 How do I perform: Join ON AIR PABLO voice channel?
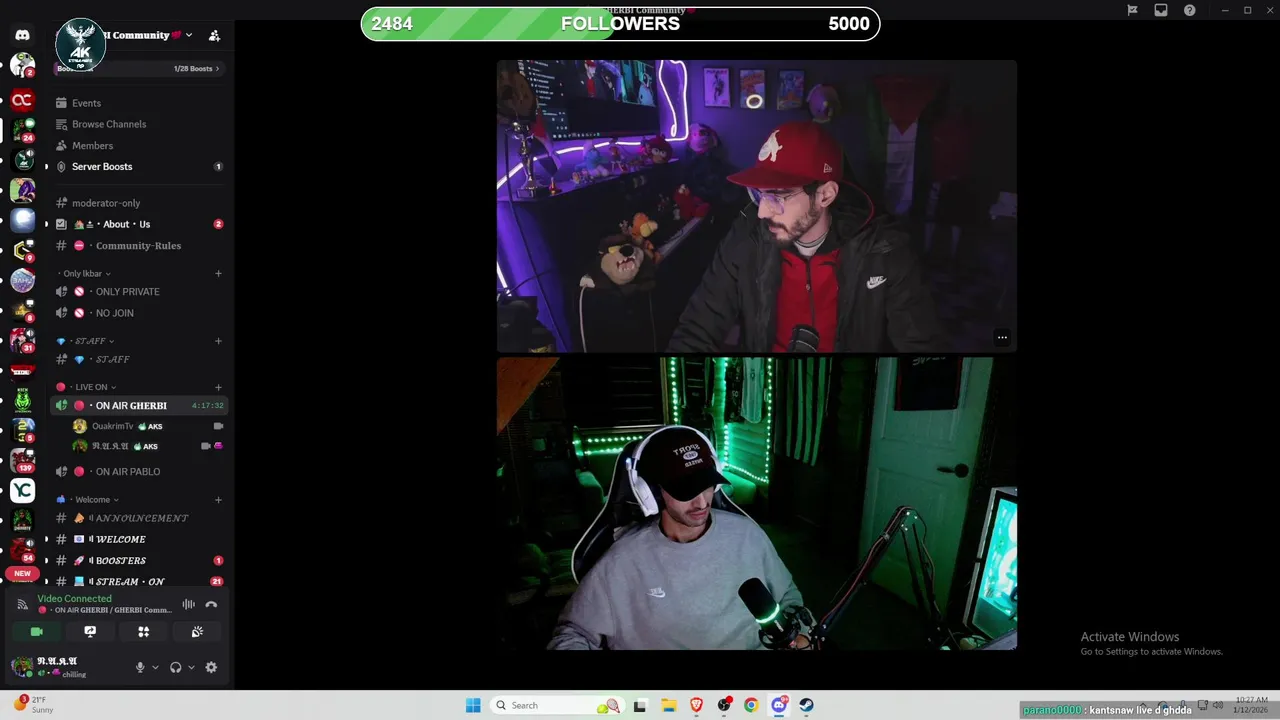click(x=139, y=472)
